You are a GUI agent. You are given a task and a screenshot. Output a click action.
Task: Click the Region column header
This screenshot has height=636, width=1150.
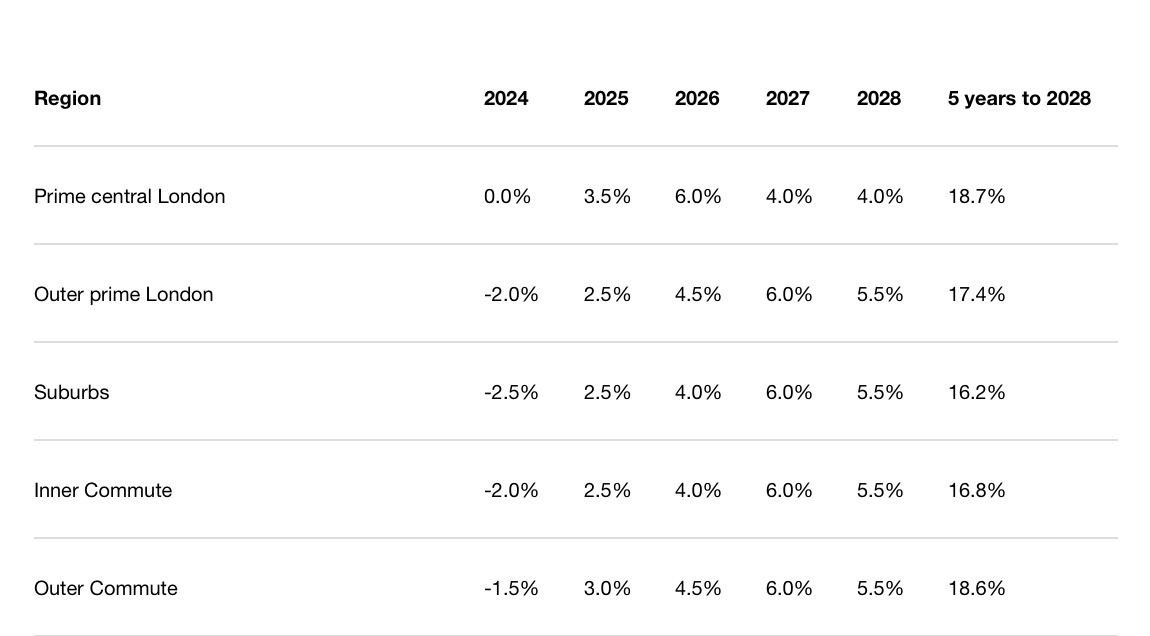pyautogui.click(x=67, y=98)
